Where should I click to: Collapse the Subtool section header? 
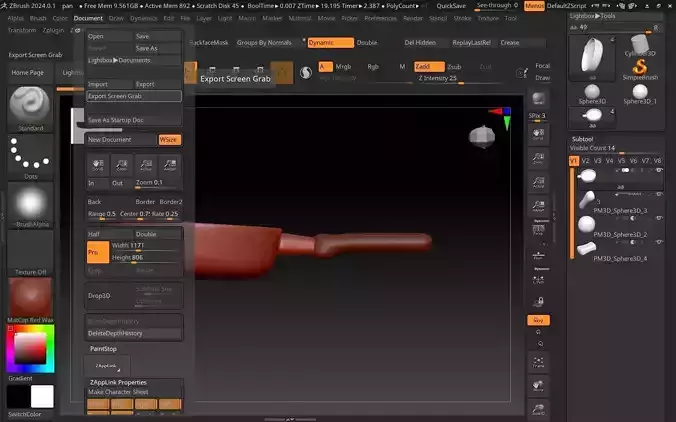click(x=582, y=139)
